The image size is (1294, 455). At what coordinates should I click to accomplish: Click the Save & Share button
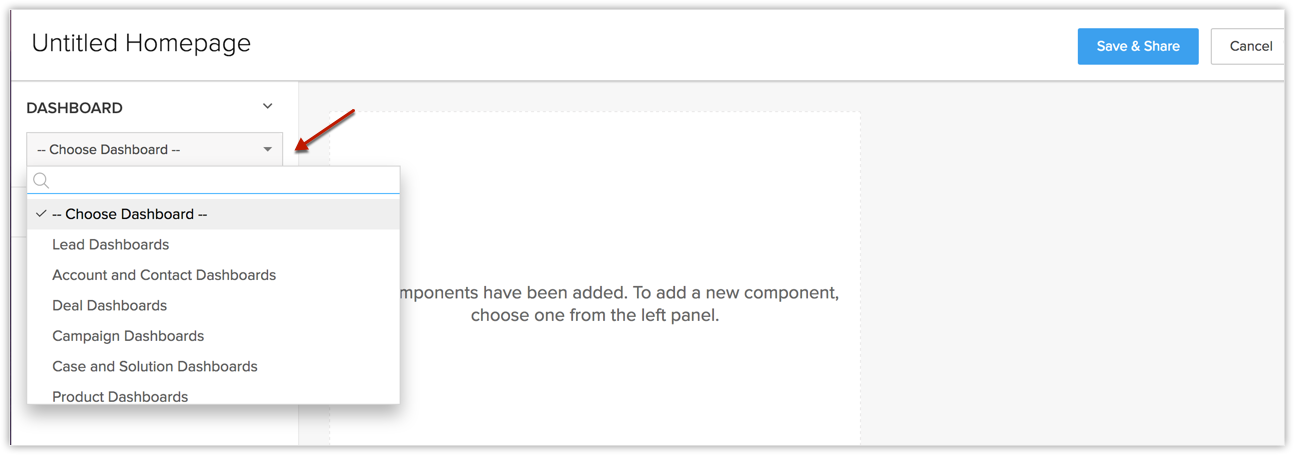click(1137, 46)
